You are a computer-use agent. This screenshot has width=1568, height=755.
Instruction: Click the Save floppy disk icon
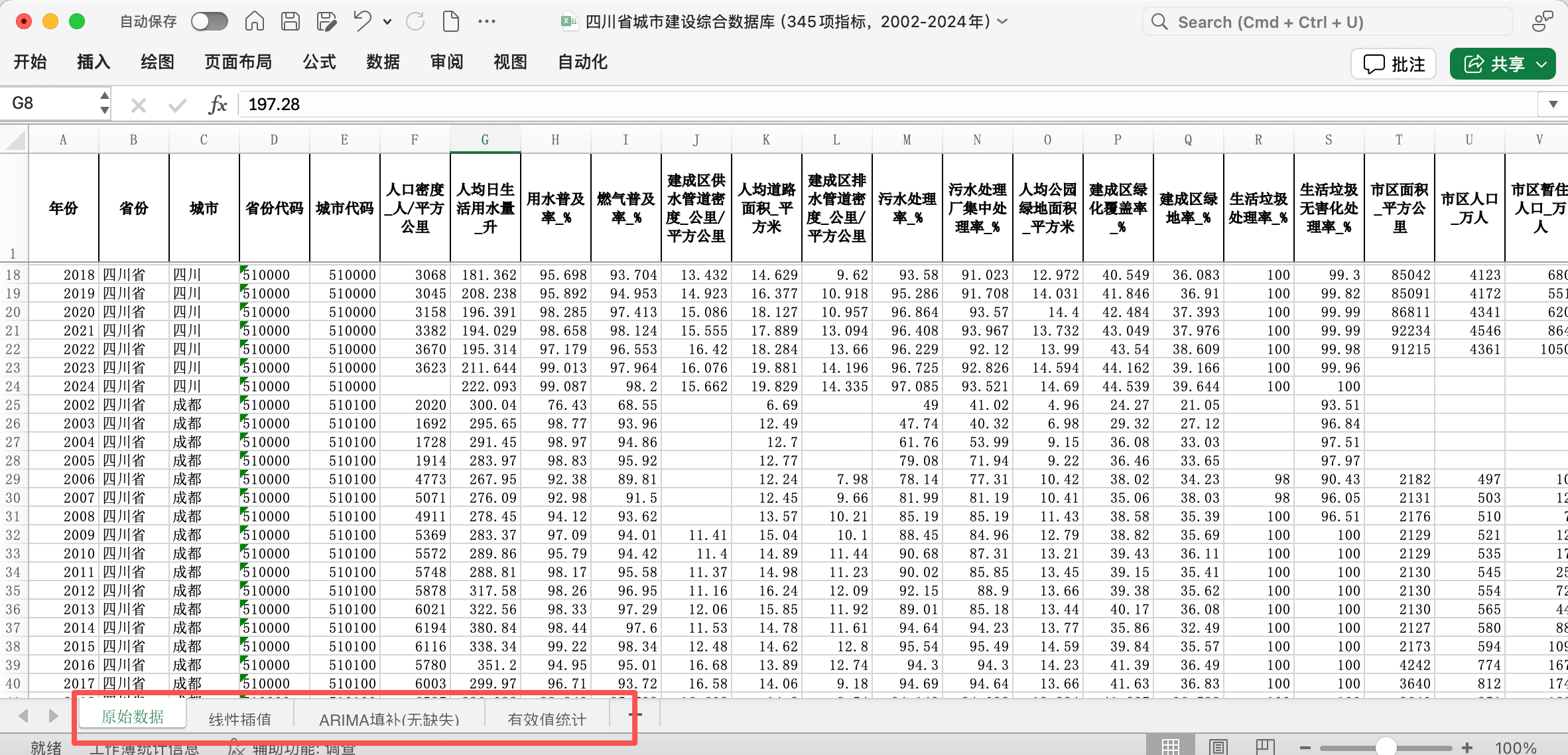coord(291,22)
